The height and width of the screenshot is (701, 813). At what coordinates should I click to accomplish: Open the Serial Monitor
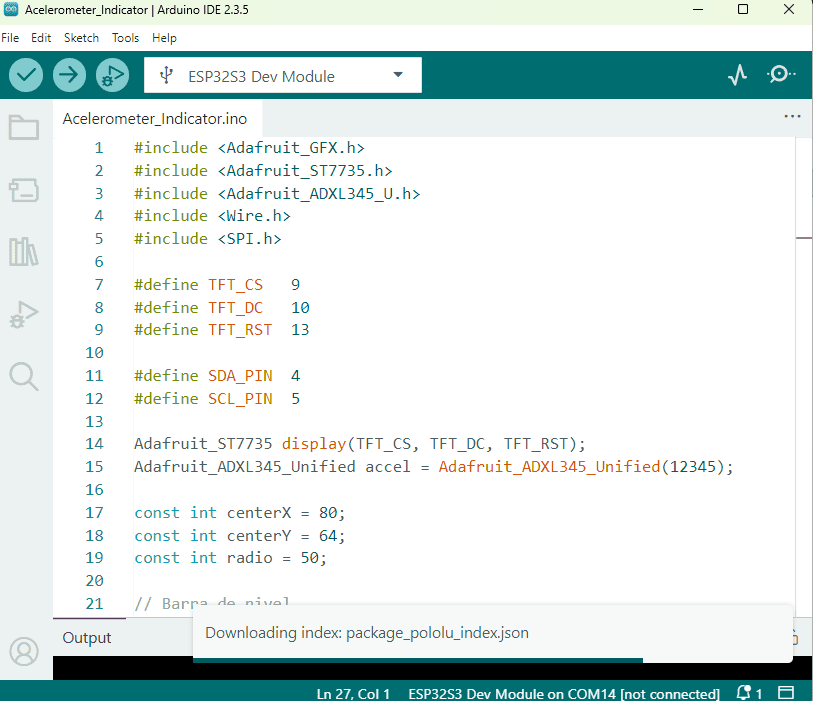780,75
